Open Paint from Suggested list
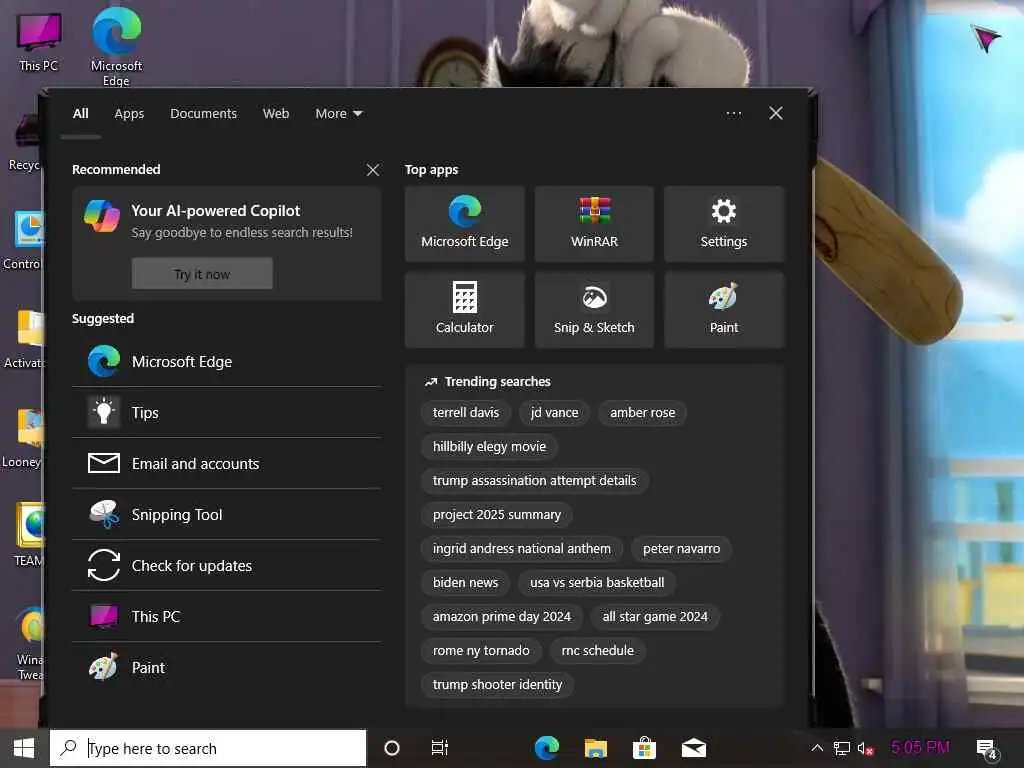The width and height of the screenshot is (1024, 768). (x=227, y=667)
